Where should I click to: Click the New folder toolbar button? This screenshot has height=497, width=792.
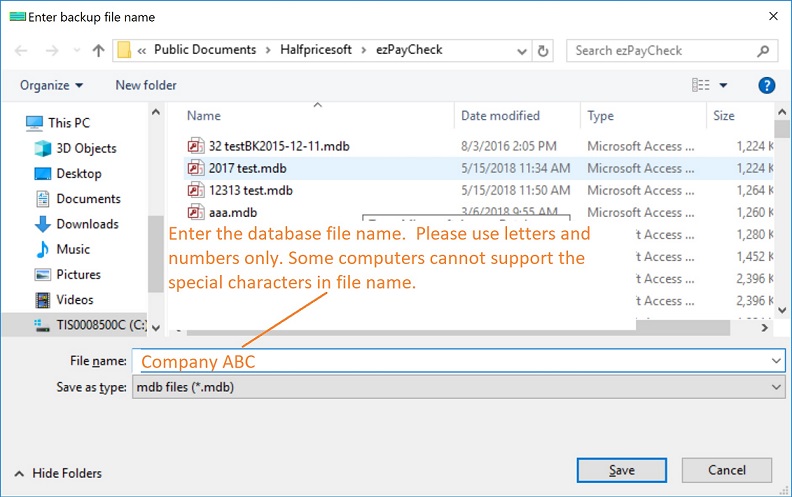click(146, 86)
